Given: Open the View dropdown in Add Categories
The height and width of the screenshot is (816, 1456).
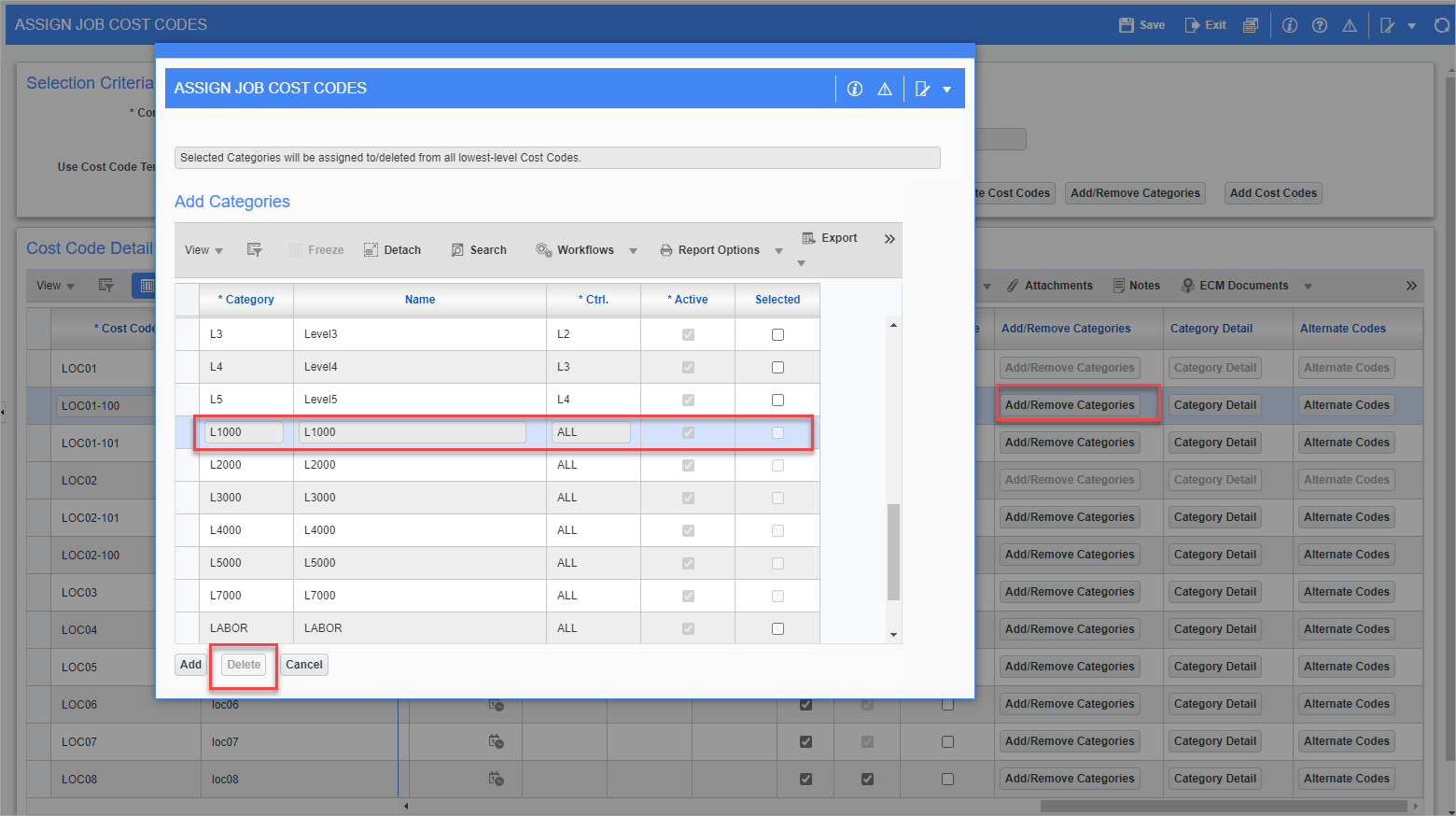Looking at the screenshot, I should click(x=203, y=250).
